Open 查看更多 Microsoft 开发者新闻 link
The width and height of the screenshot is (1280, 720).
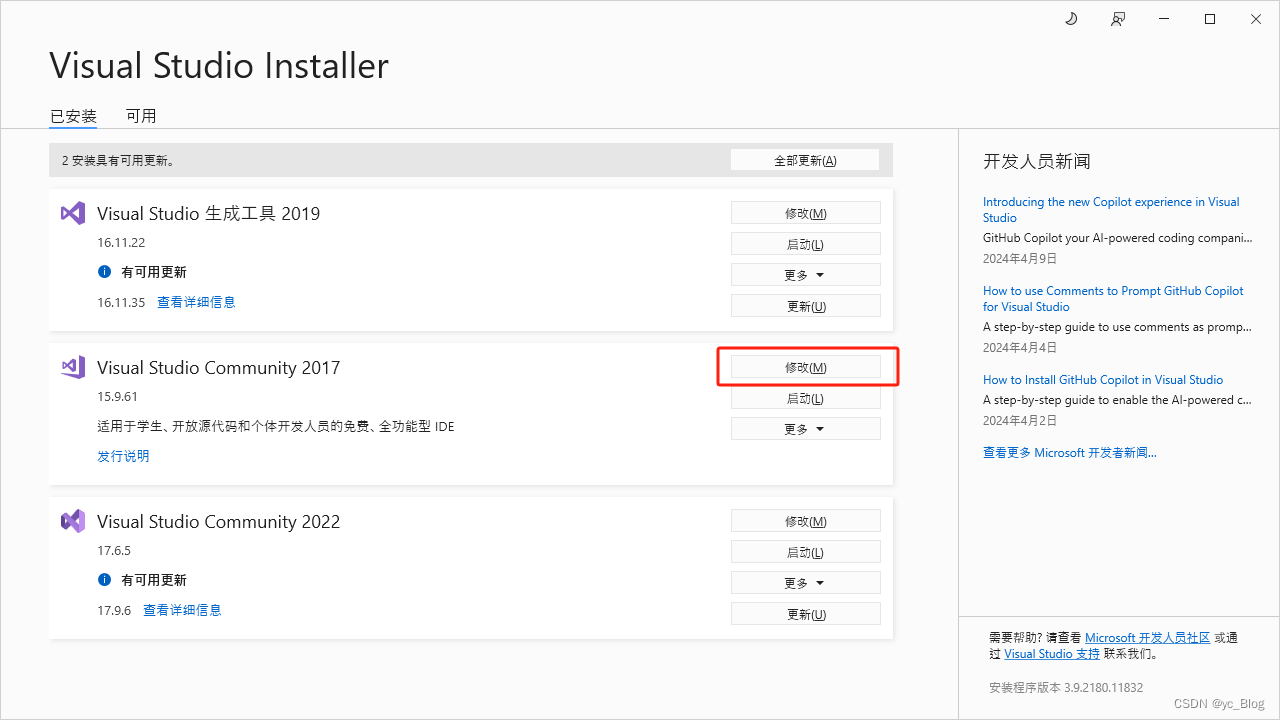coord(1070,453)
